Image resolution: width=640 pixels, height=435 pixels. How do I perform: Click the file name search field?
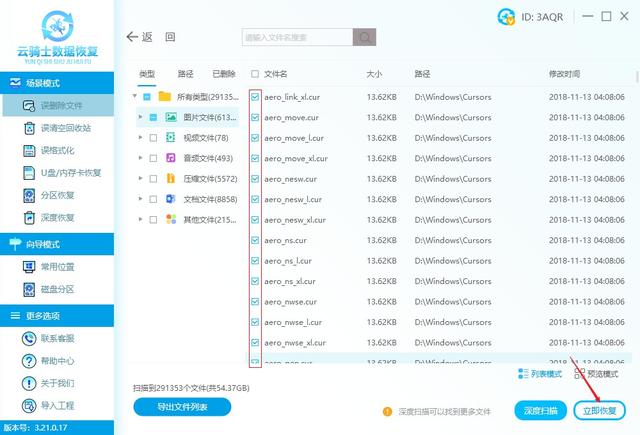[x=298, y=37]
